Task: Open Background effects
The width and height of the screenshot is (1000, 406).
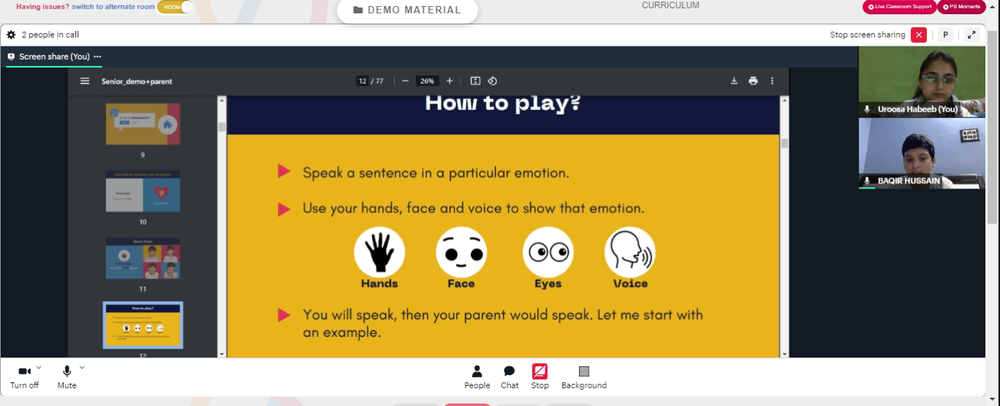Action: 584,377
